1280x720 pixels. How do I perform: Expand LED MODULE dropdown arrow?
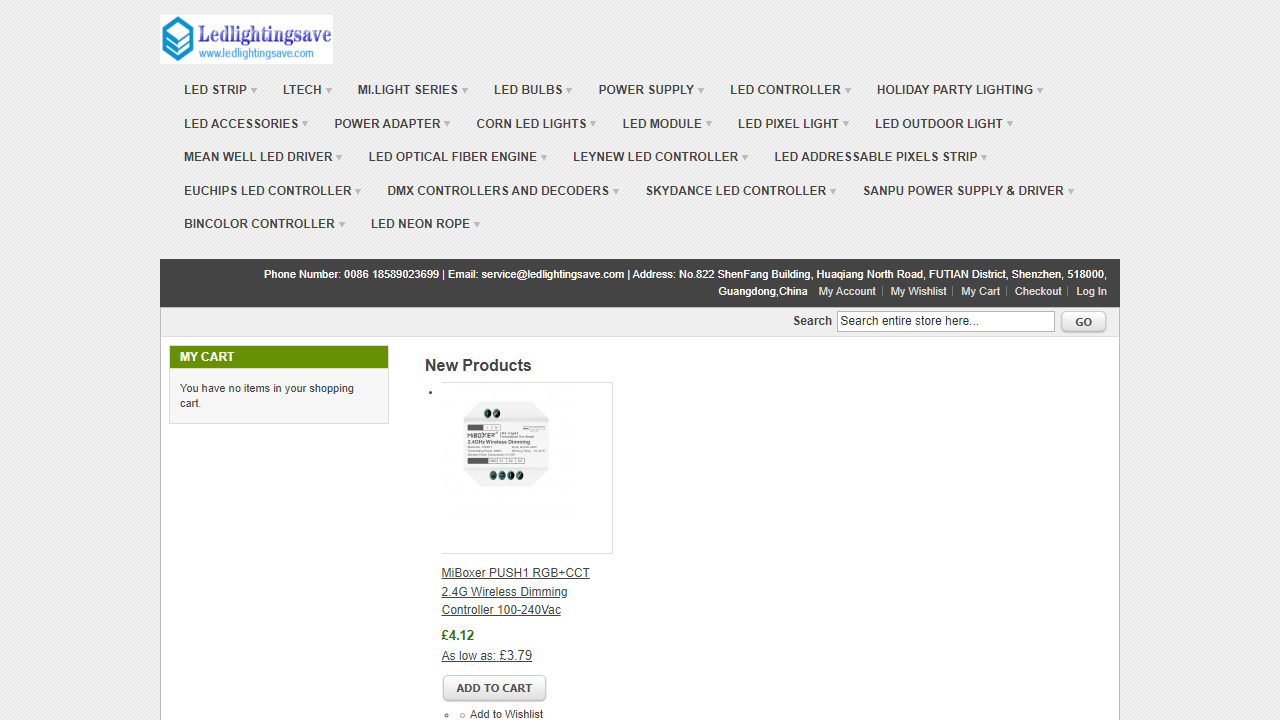[709, 125]
